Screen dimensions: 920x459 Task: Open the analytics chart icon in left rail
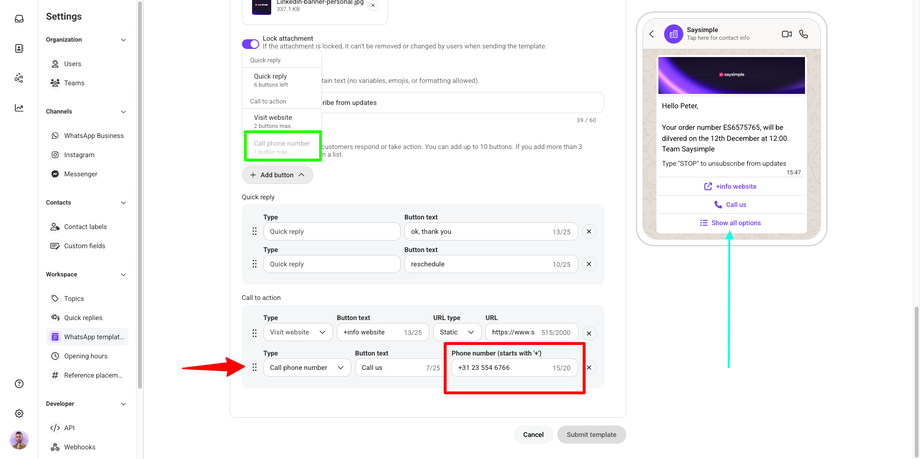[19, 108]
